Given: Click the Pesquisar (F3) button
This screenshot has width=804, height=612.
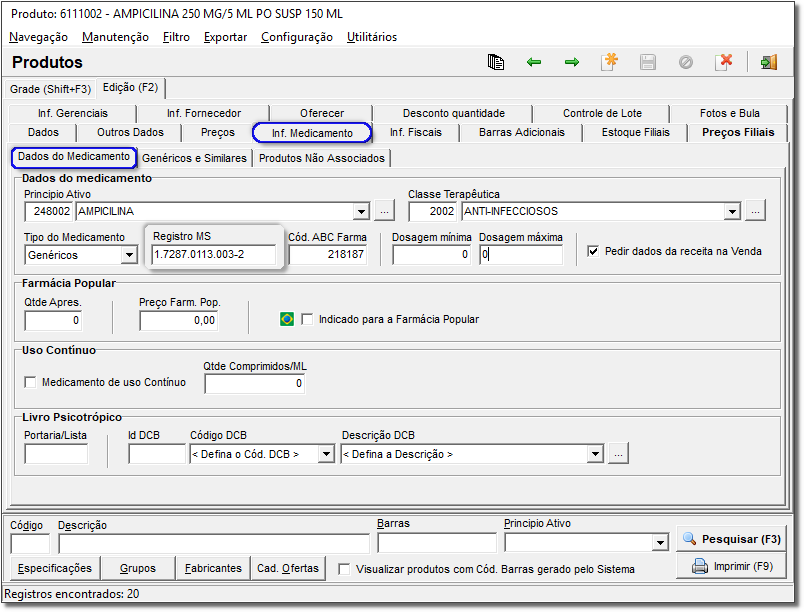Looking at the screenshot, I should point(731,539).
